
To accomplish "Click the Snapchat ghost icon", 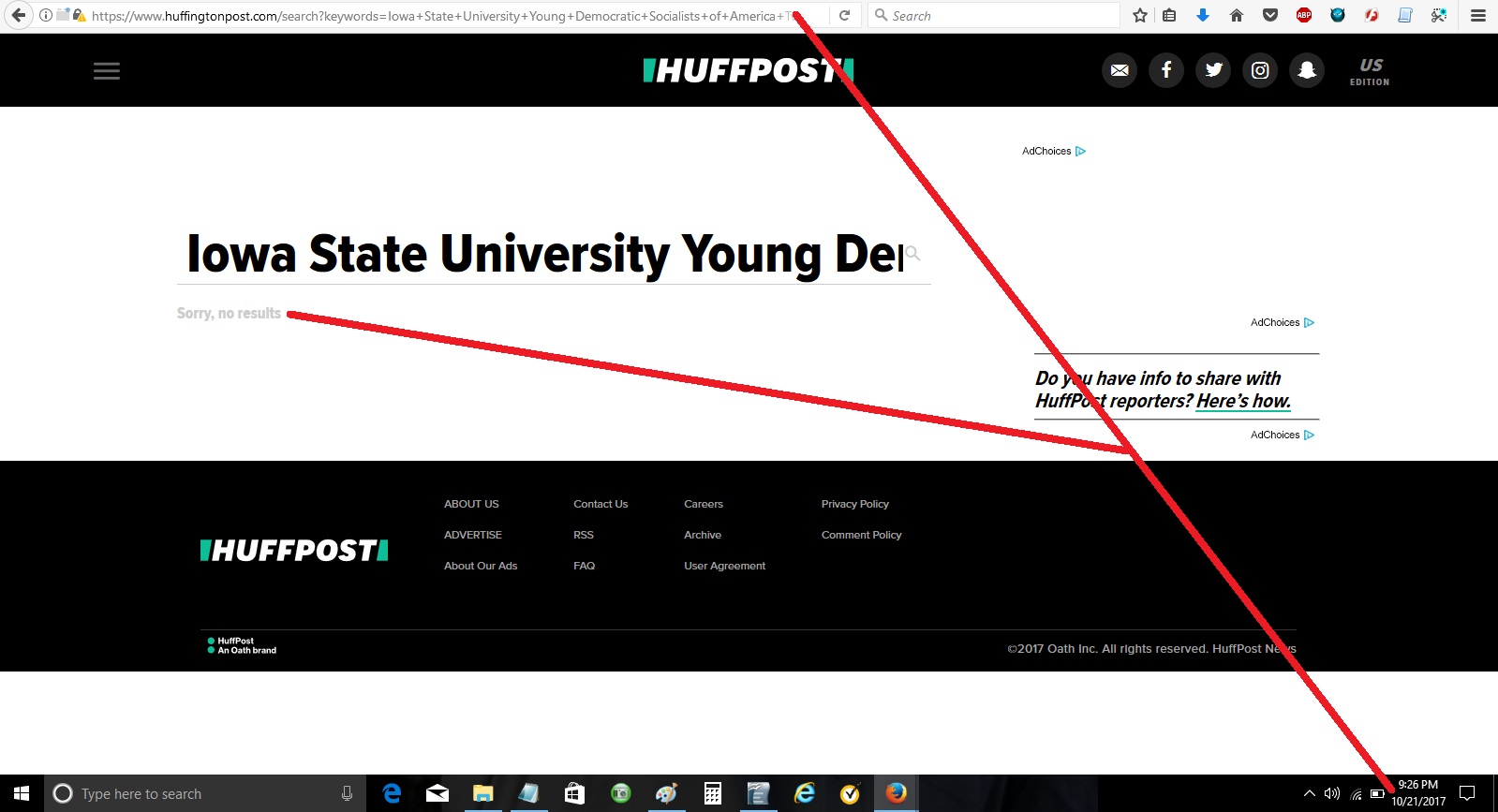I will (x=1307, y=70).
